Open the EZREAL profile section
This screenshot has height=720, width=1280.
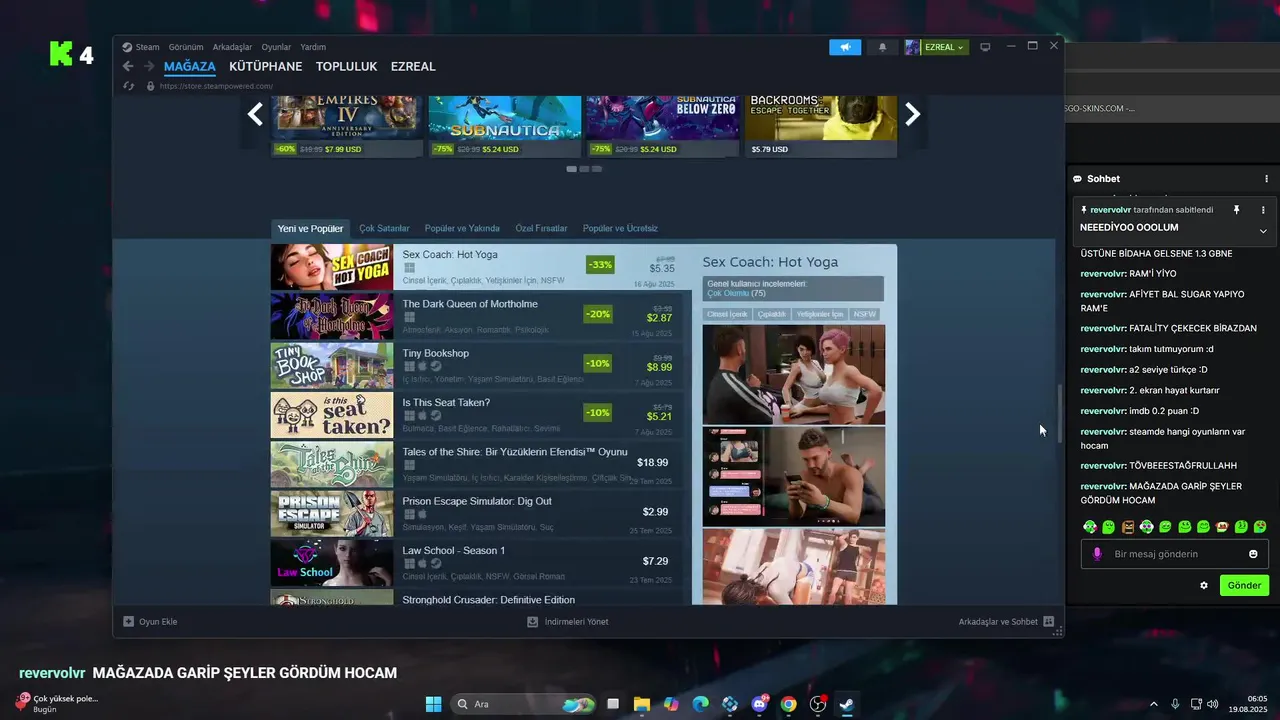(x=413, y=67)
